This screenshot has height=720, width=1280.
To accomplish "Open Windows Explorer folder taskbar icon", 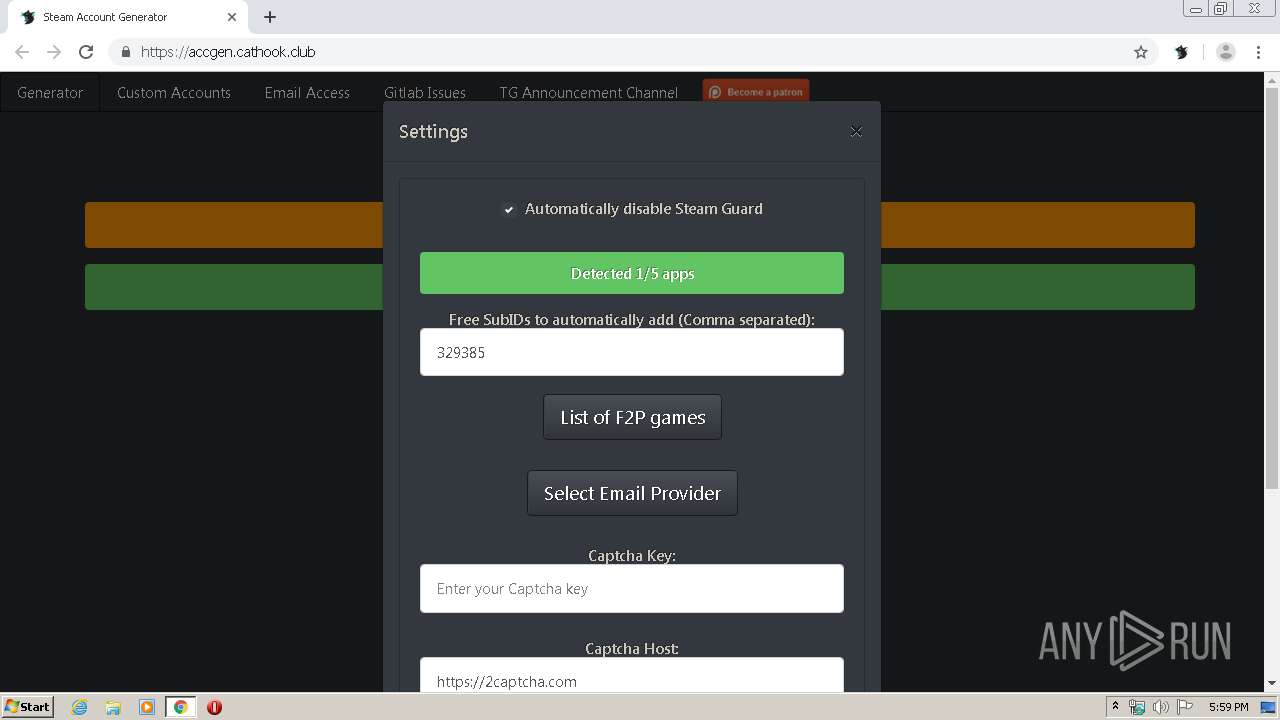I will (113, 707).
